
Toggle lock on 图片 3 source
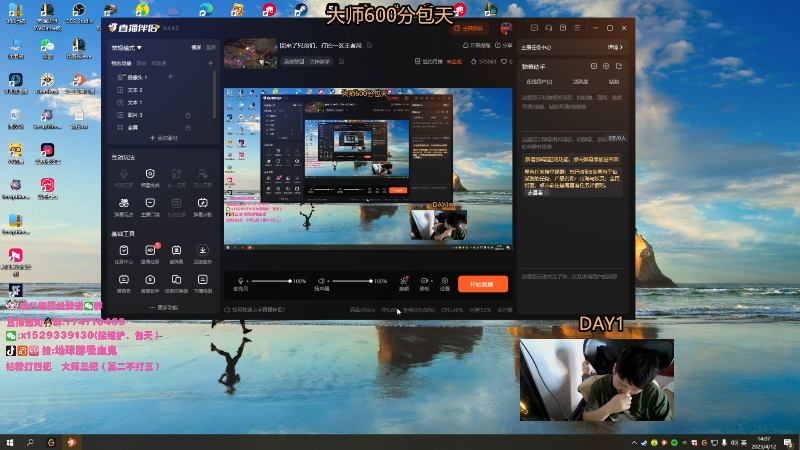(188, 115)
